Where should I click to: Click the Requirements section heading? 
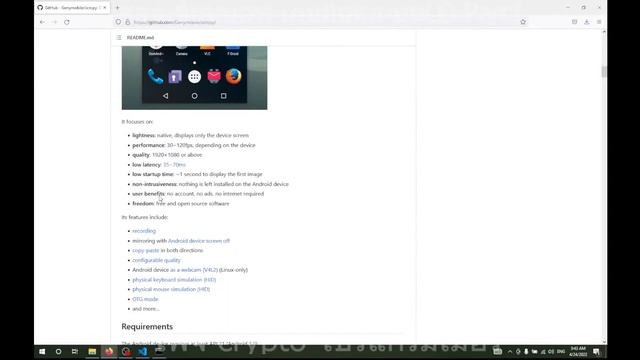coord(147,327)
